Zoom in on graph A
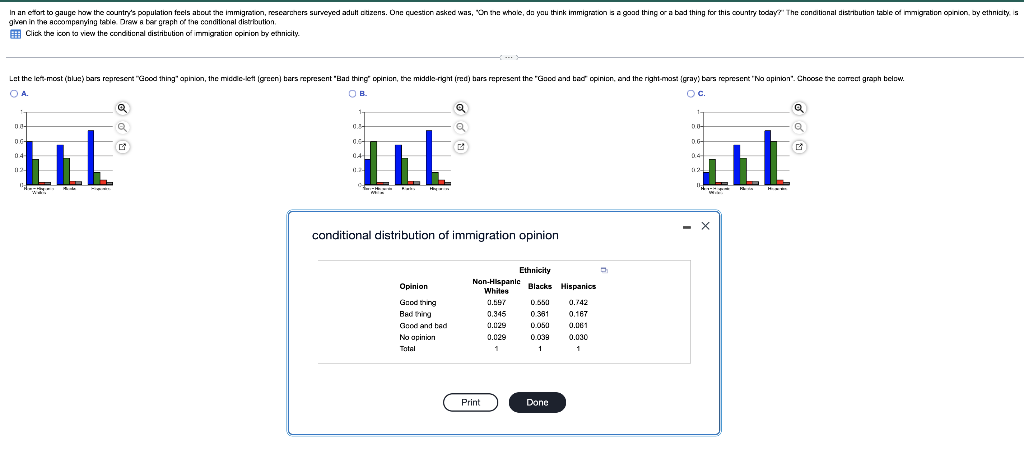The width and height of the screenshot is (1024, 450). 121,108
